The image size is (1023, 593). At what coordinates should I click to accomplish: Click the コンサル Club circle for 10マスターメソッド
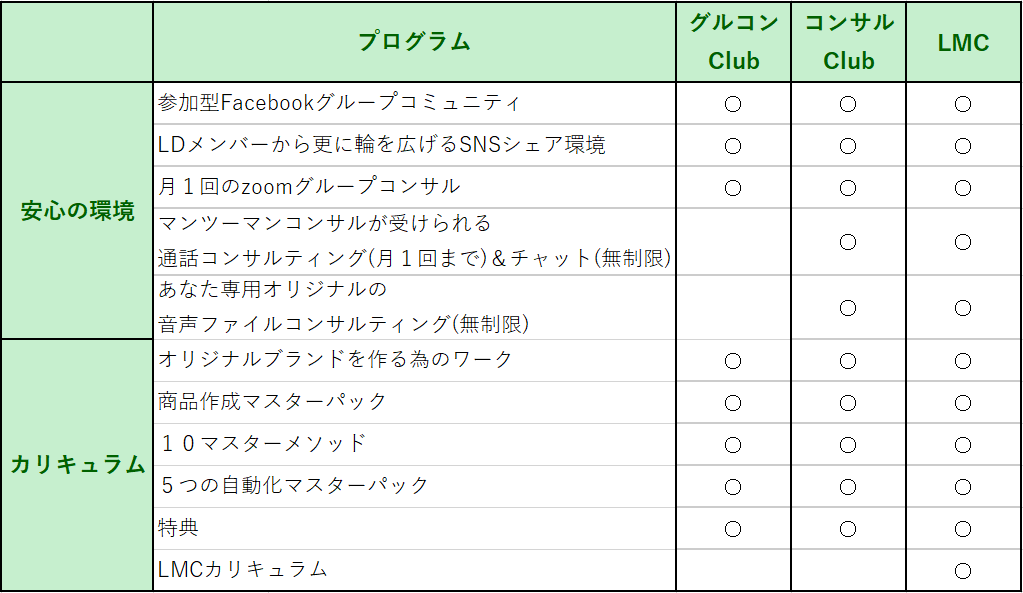[x=848, y=445]
